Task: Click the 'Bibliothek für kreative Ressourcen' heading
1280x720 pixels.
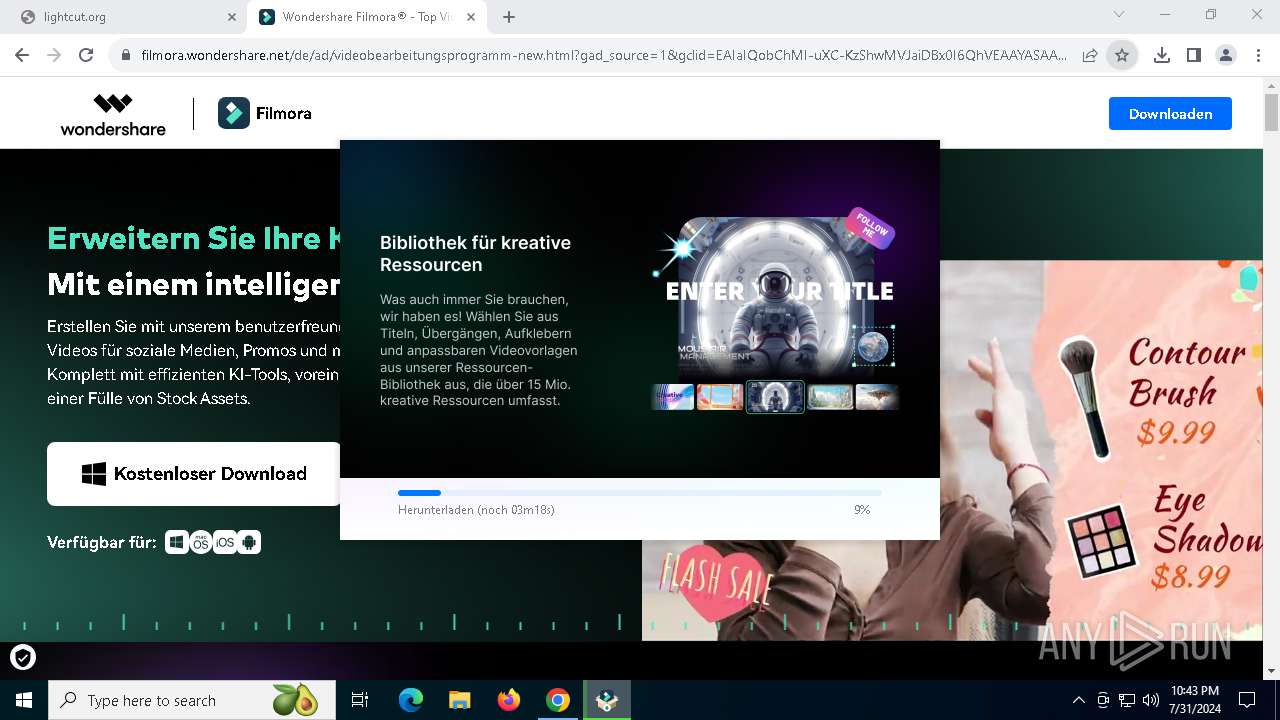Action: coord(475,254)
